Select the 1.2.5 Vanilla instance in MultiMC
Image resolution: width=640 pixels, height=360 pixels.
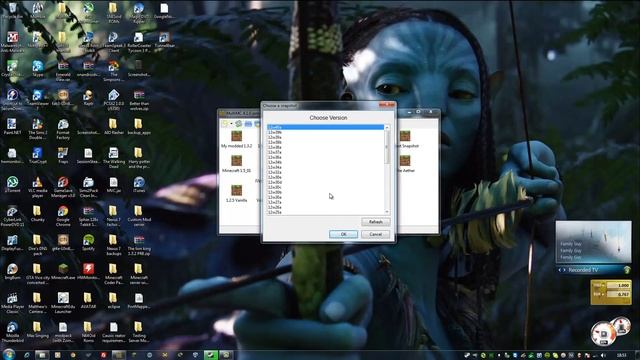pos(236,194)
